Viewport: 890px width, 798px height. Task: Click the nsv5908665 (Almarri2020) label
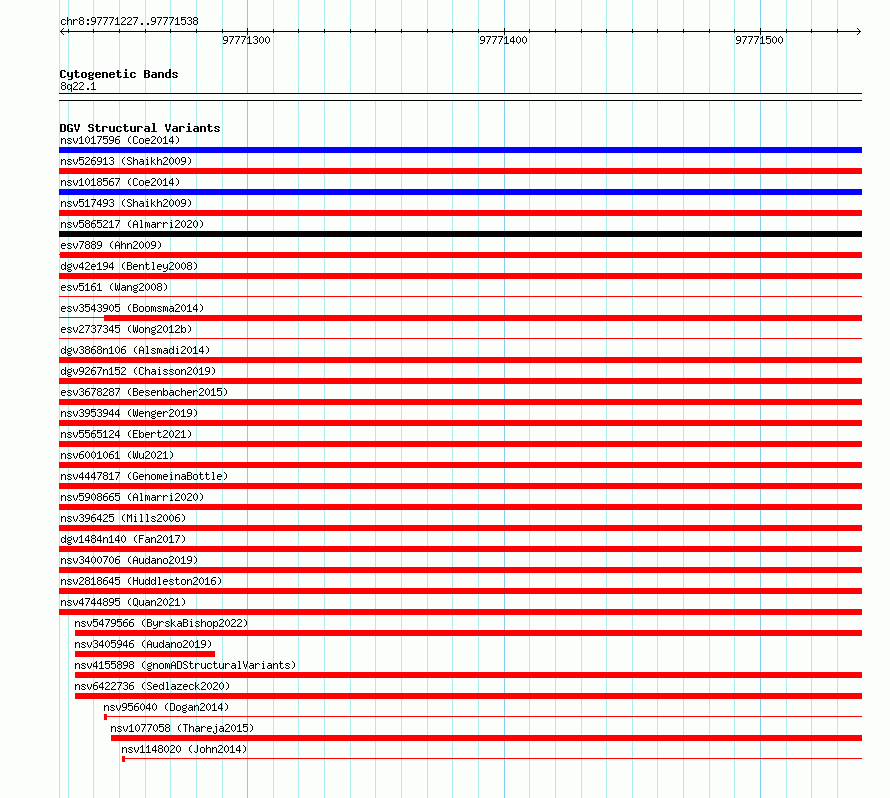pyautogui.click(x=132, y=497)
